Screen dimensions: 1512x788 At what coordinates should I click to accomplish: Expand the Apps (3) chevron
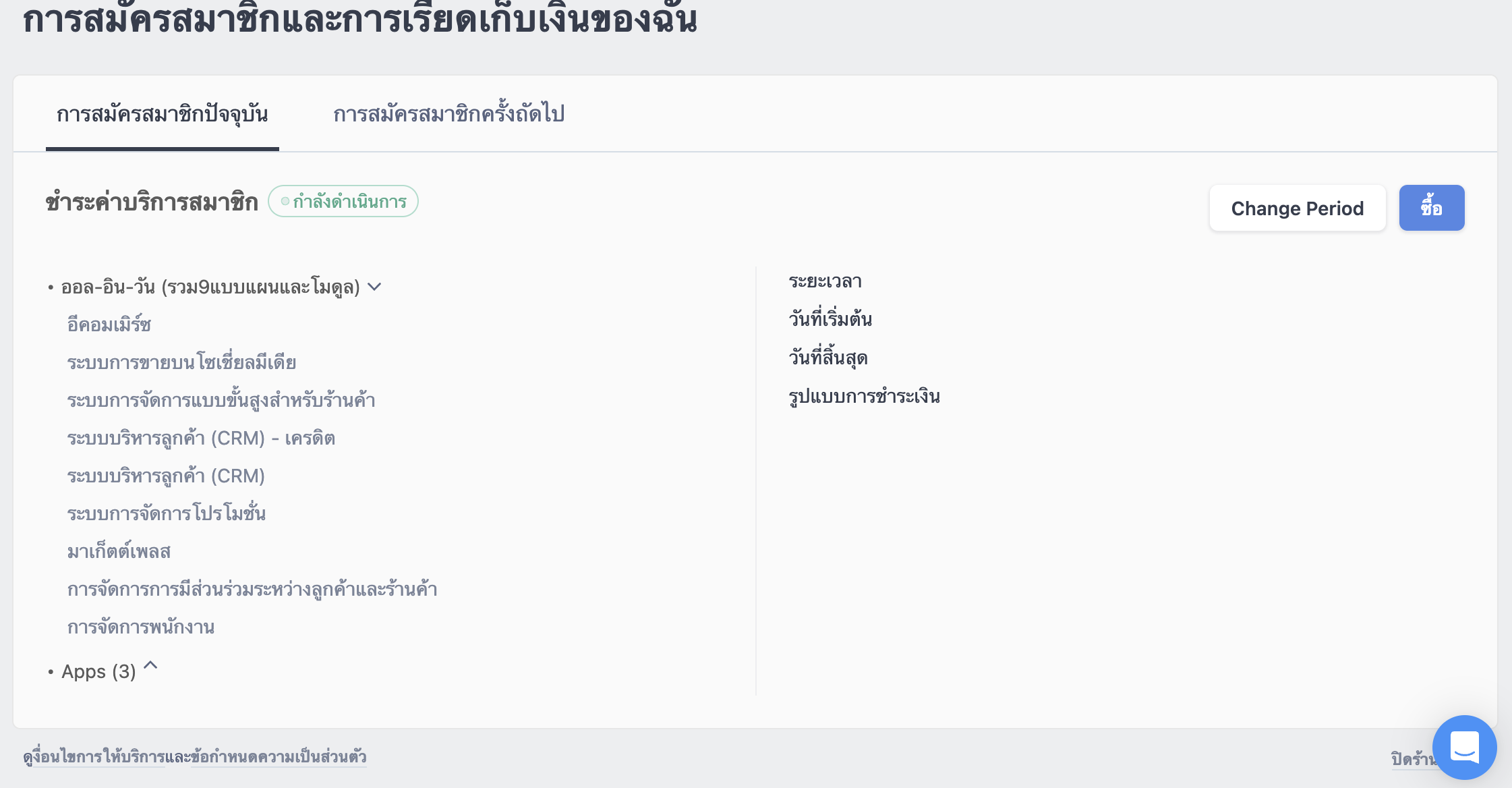pyautogui.click(x=151, y=665)
